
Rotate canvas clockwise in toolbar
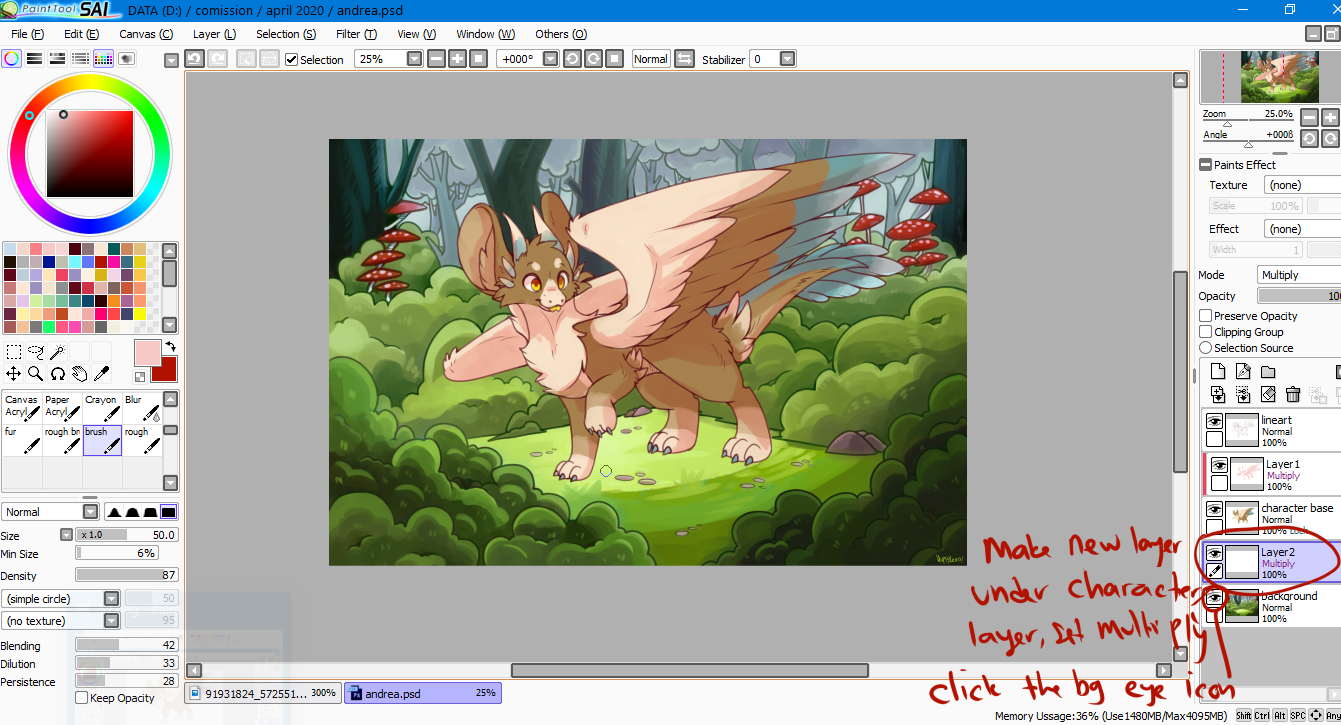click(593, 59)
